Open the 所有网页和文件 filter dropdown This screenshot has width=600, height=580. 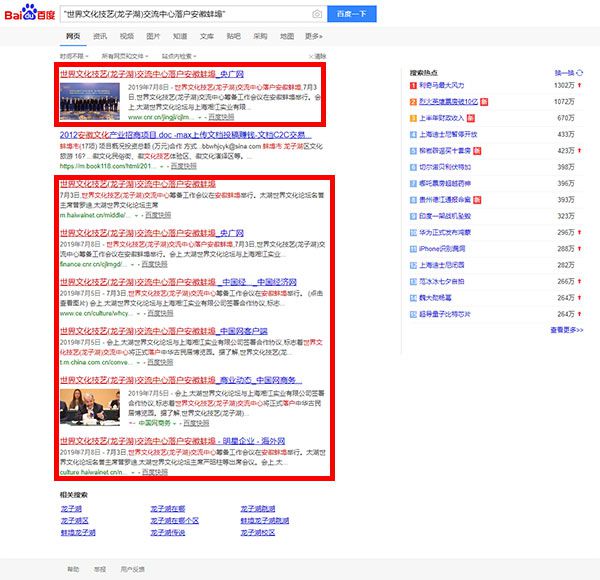pos(125,56)
